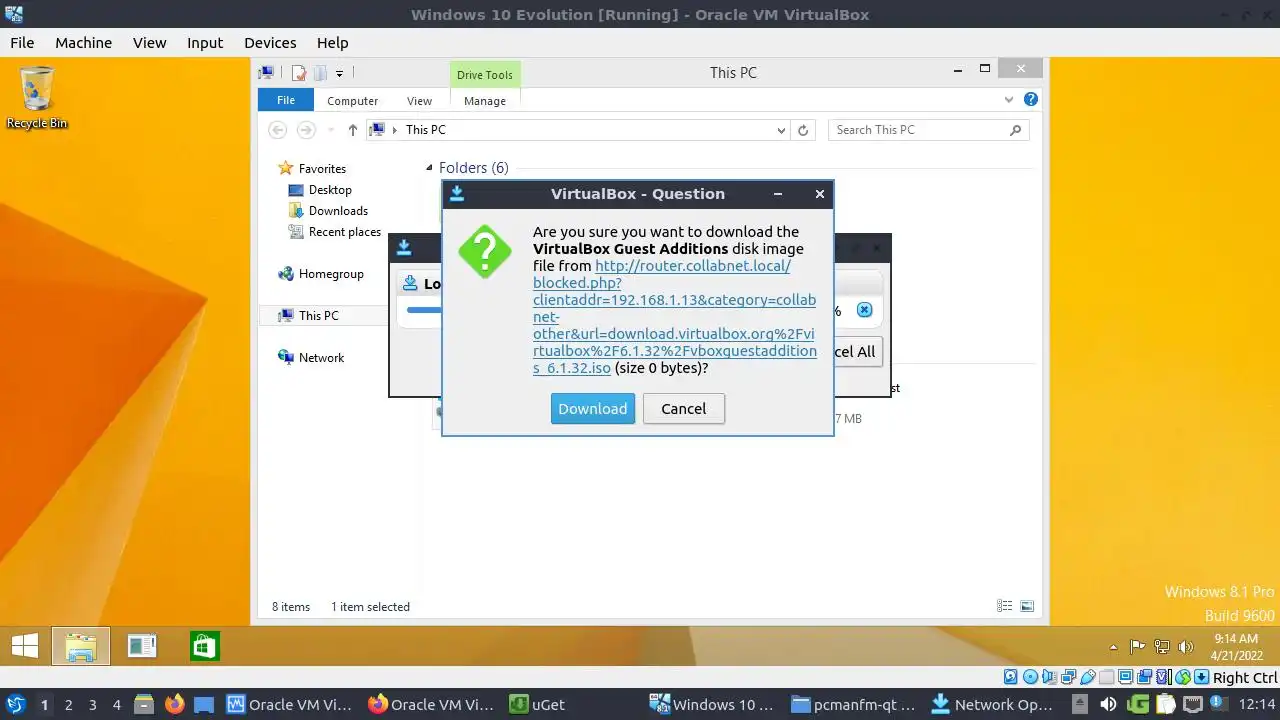Screen dimensions: 1280x720
Task: Switch to the pcmanfm-qt task on host panel
Action: tap(853, 705)
